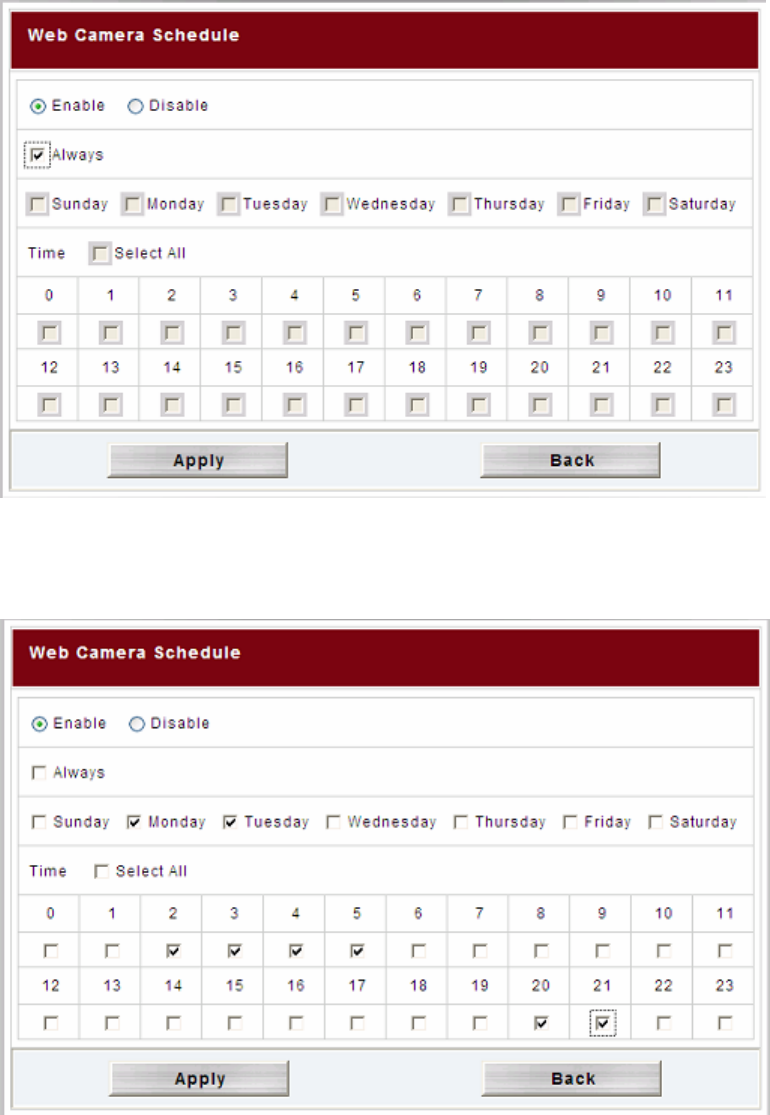Select Disable radio in the upper schedule panel
Image resolution: width=770 pixels, height=1115 pixels.
click(135, 106)
